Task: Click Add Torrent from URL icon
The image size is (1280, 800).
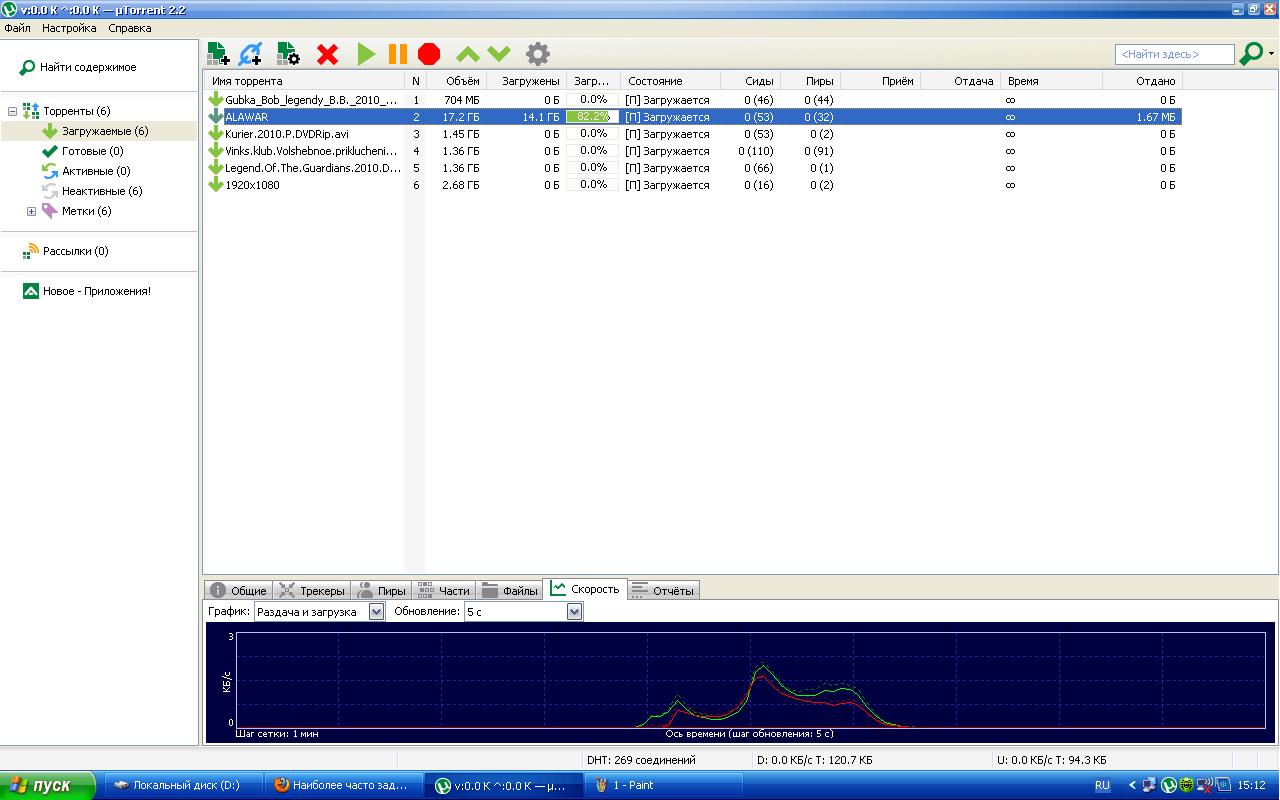Action: coord(251,54)
